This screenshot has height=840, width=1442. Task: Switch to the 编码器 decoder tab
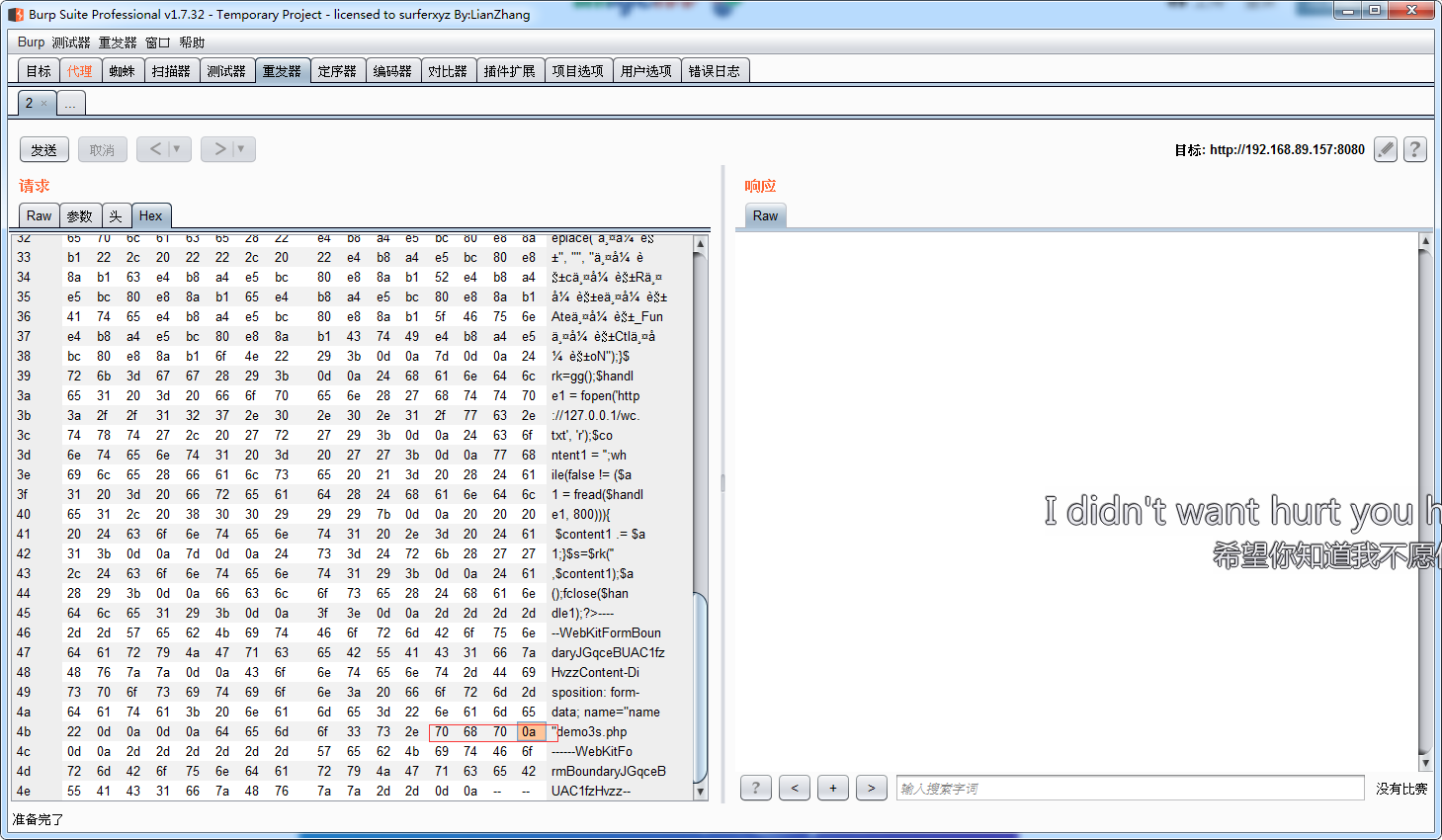pyautogui.click(x=392, y=71)
